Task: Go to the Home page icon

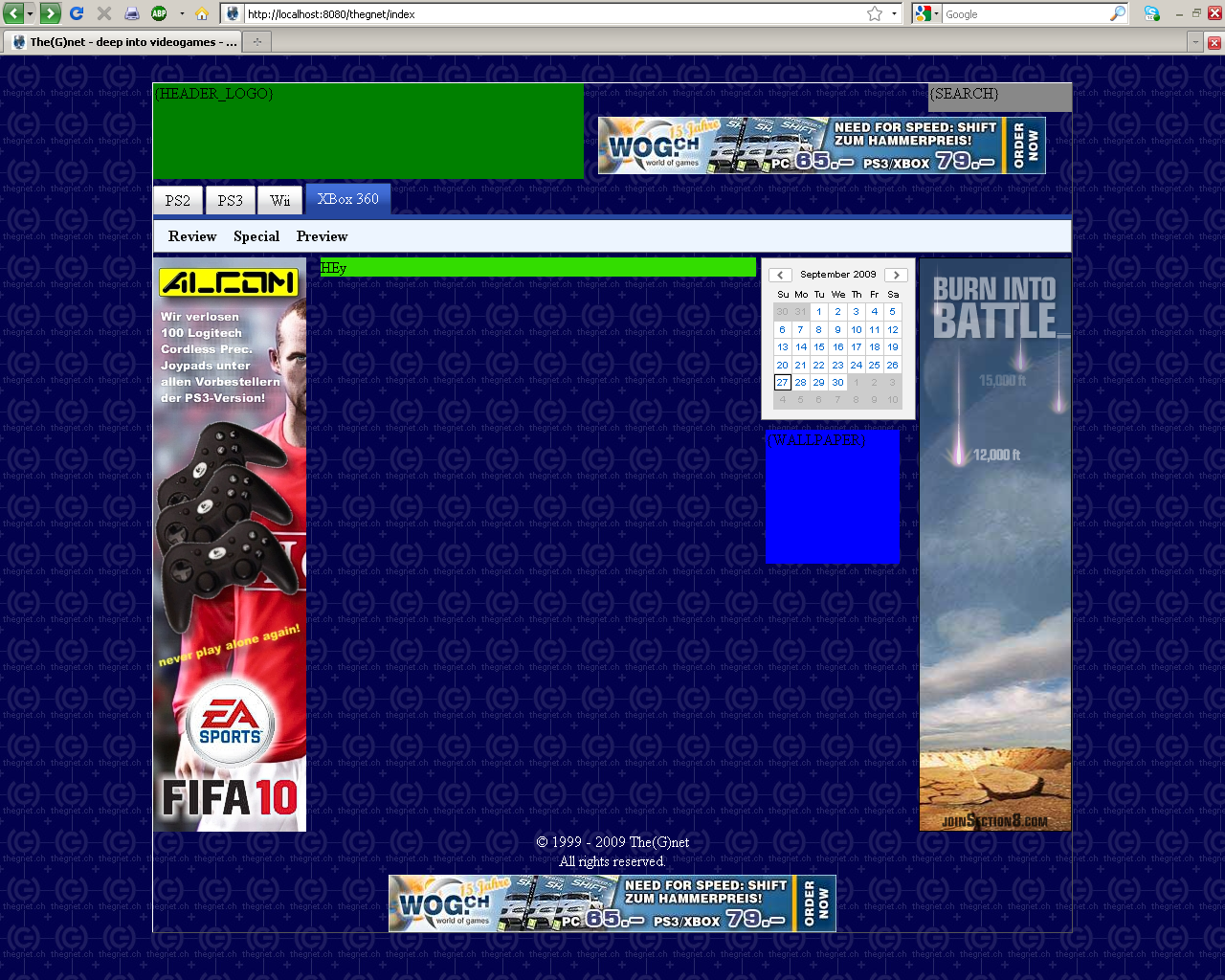Action: [x=201, y=13]
